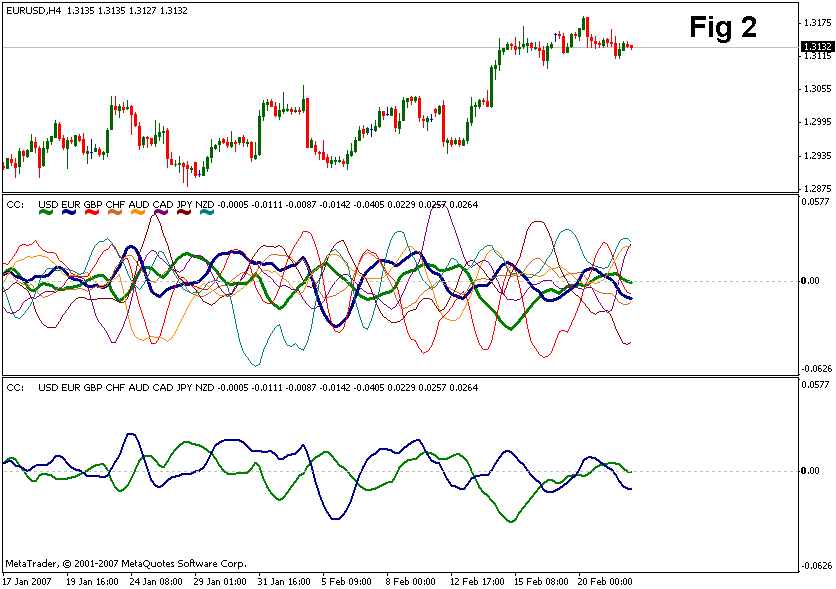836x589 pixels.
Task: Select the CAD label above the purple squiggle
Action: (x=163, y=205)
